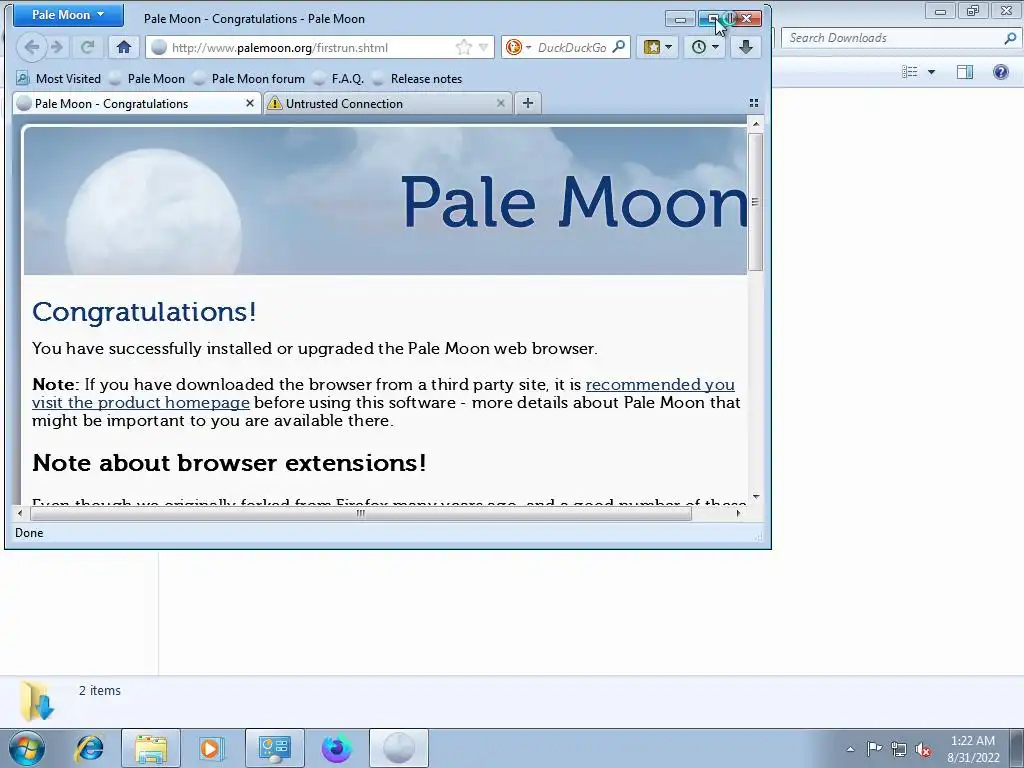1024x768 pixels.
Task: Open the History clock toolbar button
Action: pos(705,47)
